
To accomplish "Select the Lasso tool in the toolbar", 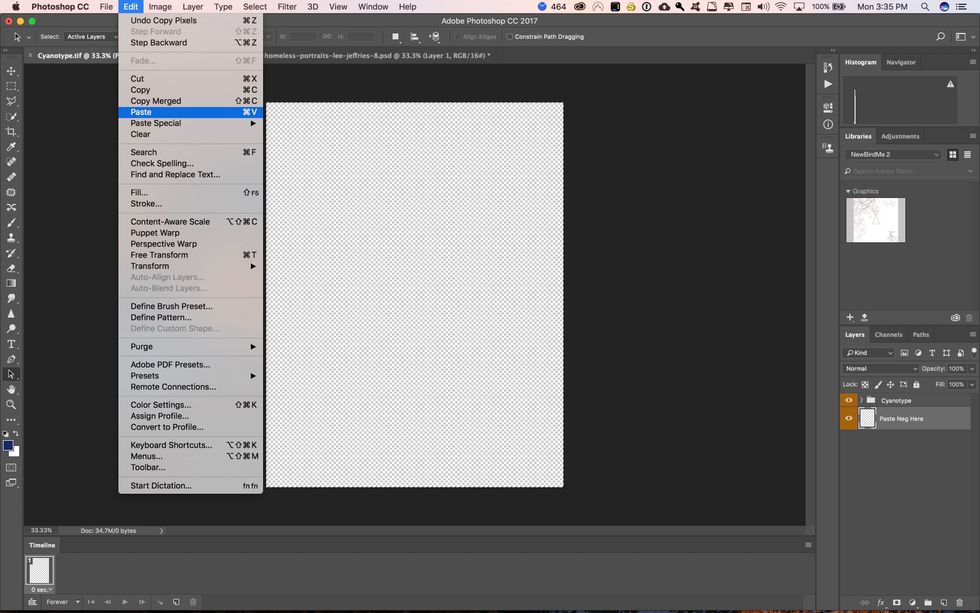I will 12,101.
